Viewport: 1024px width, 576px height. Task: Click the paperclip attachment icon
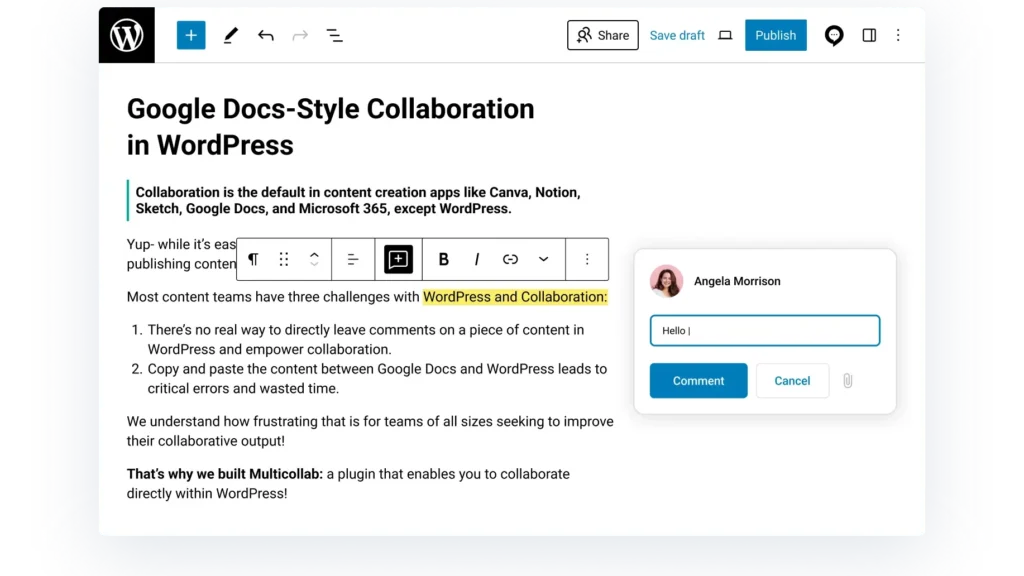(848, 381)
